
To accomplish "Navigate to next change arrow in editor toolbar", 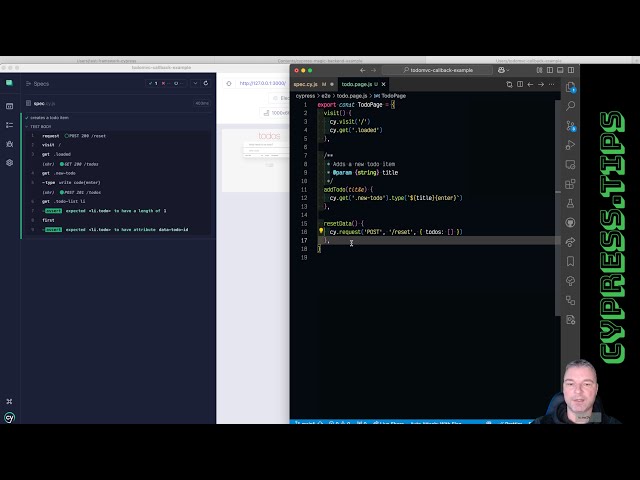I will (541, 84).
